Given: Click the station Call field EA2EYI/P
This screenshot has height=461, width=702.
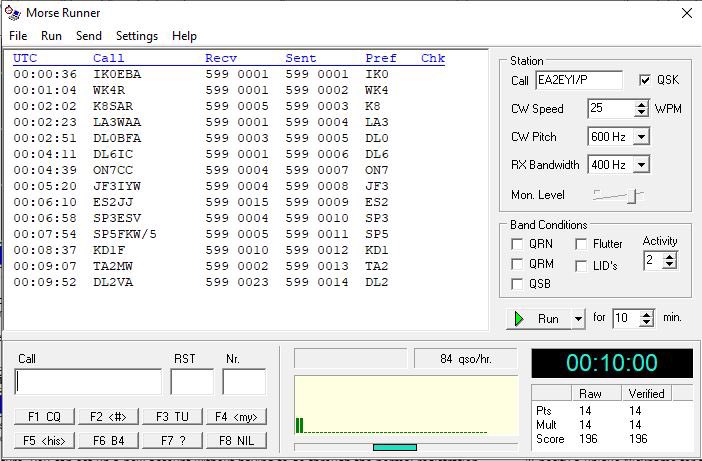Looking at the screenshot, I should click(578, 80).
